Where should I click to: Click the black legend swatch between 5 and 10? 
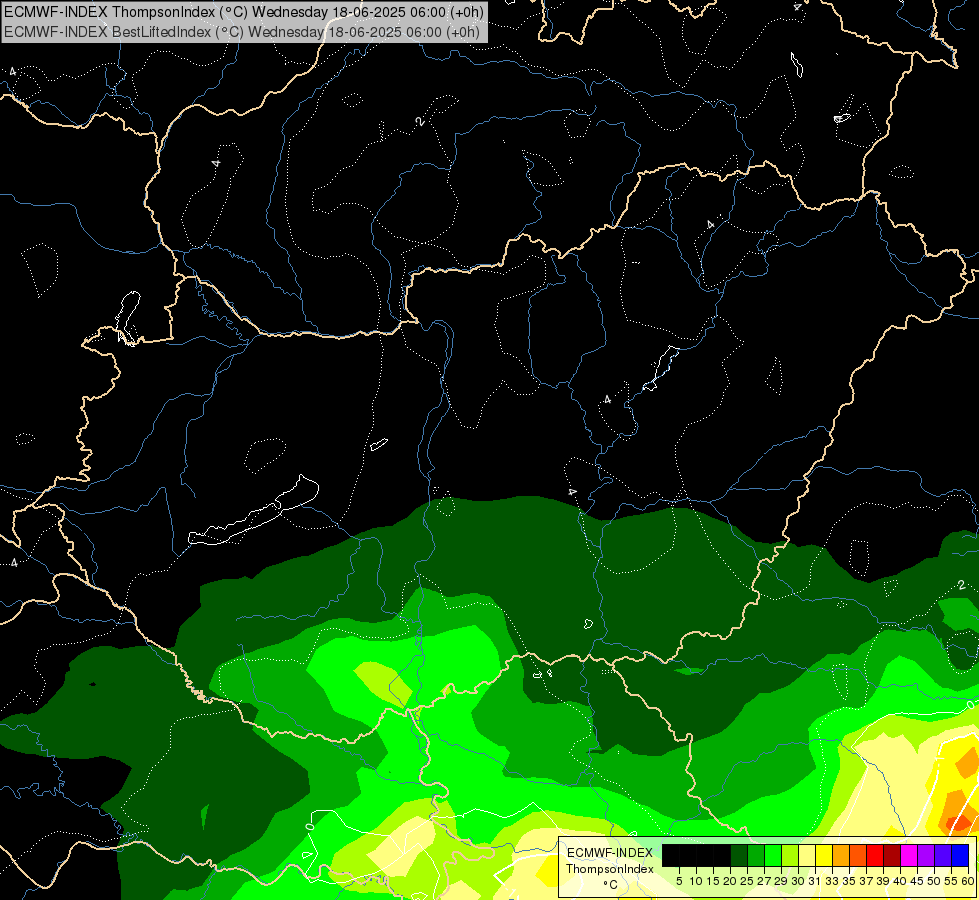click(687, 855)
